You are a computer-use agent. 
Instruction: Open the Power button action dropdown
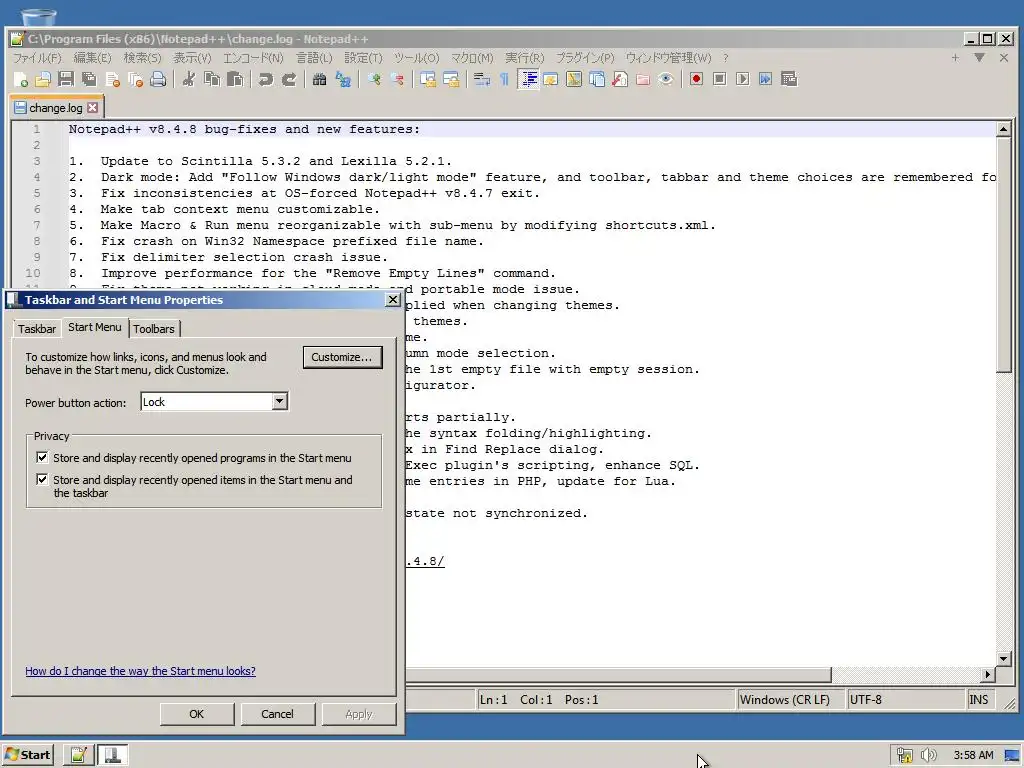[x=280, y=402]
